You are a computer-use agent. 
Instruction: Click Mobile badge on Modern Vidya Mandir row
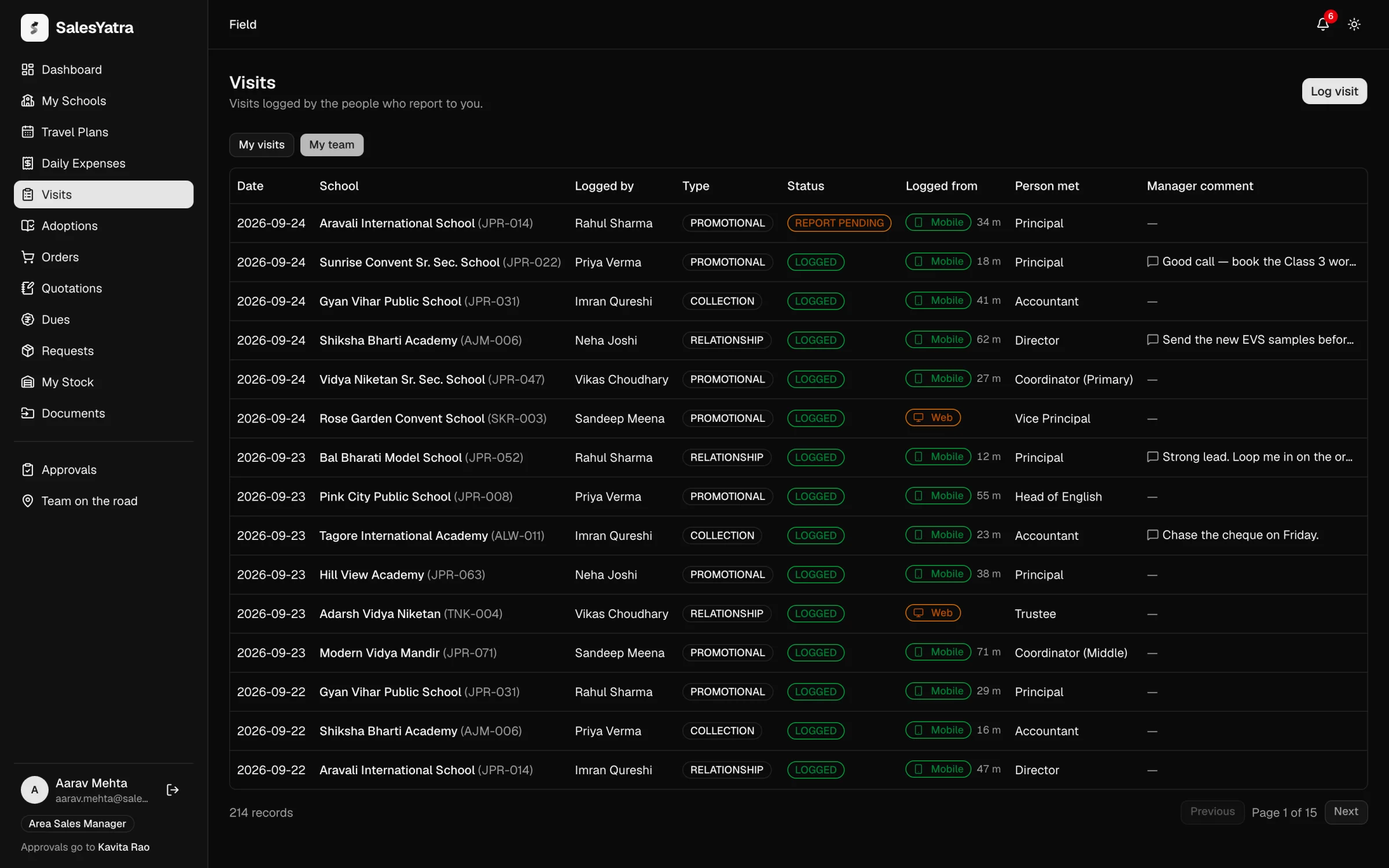tap(938, 652)
